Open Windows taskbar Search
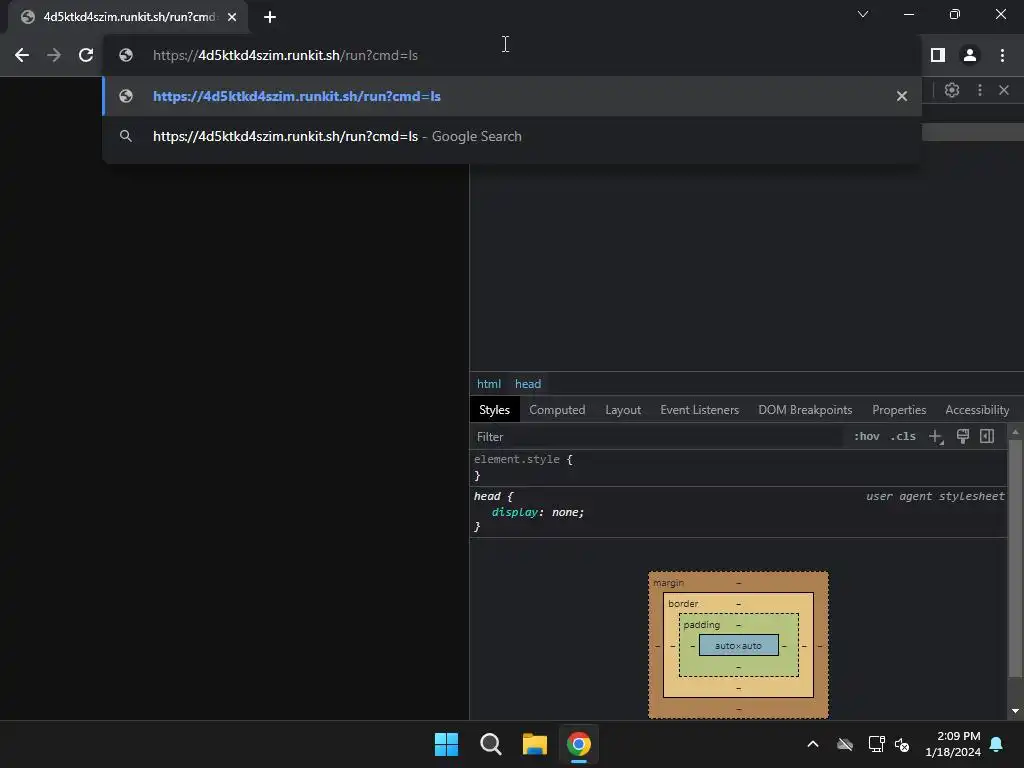 pyautogui.click(x=490, y=744)
